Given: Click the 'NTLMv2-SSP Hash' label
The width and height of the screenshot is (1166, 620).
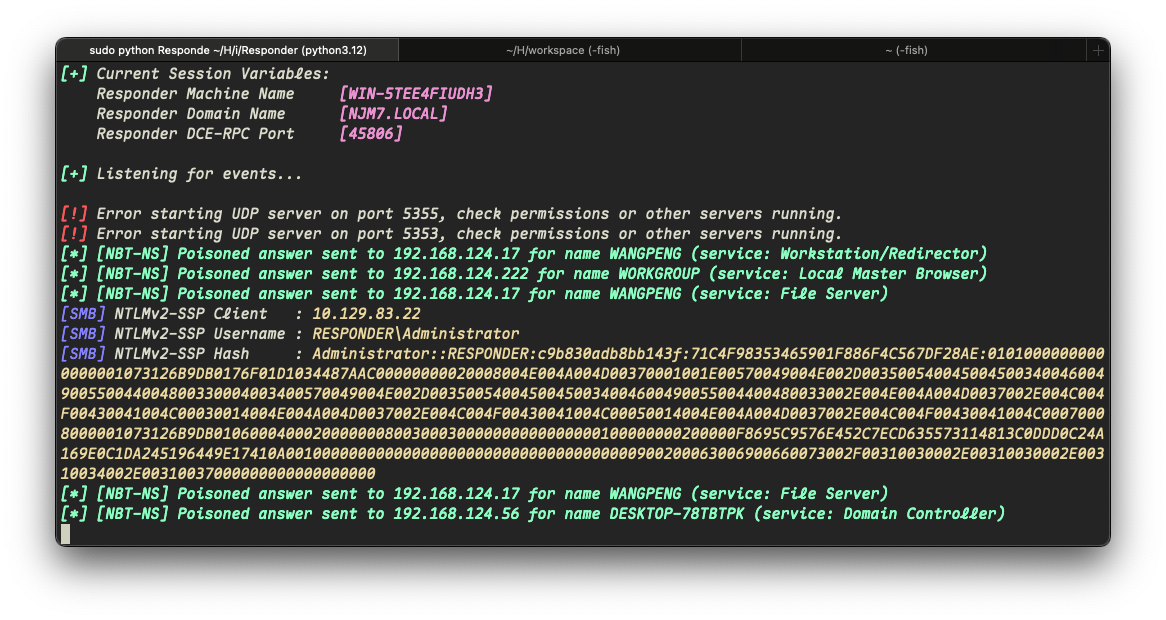Looking at the screenshot, I should point(181,354).
